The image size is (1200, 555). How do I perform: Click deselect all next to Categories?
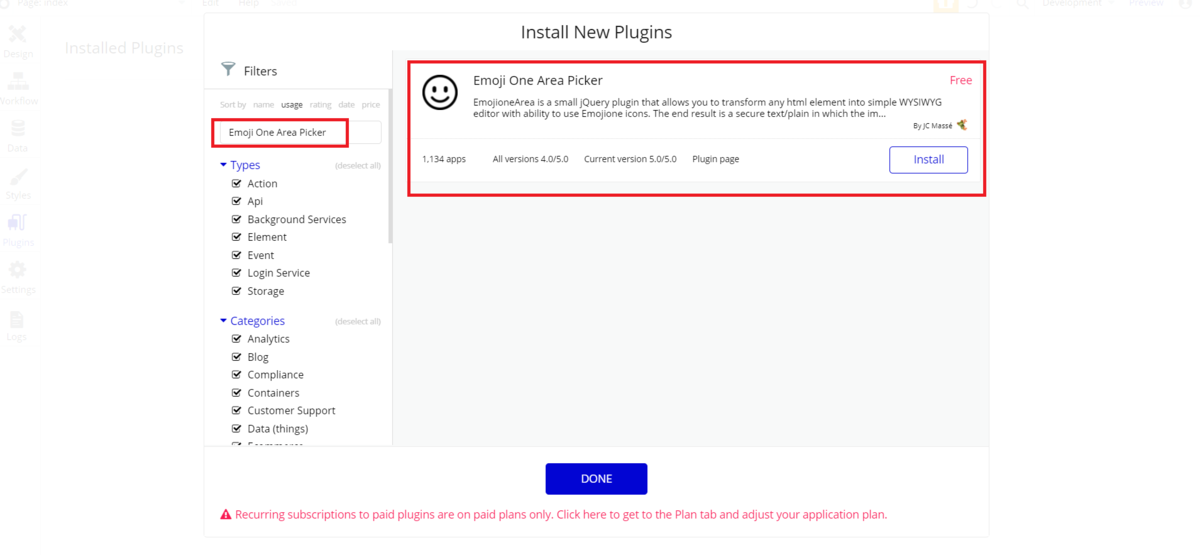[x=358, y=322]
